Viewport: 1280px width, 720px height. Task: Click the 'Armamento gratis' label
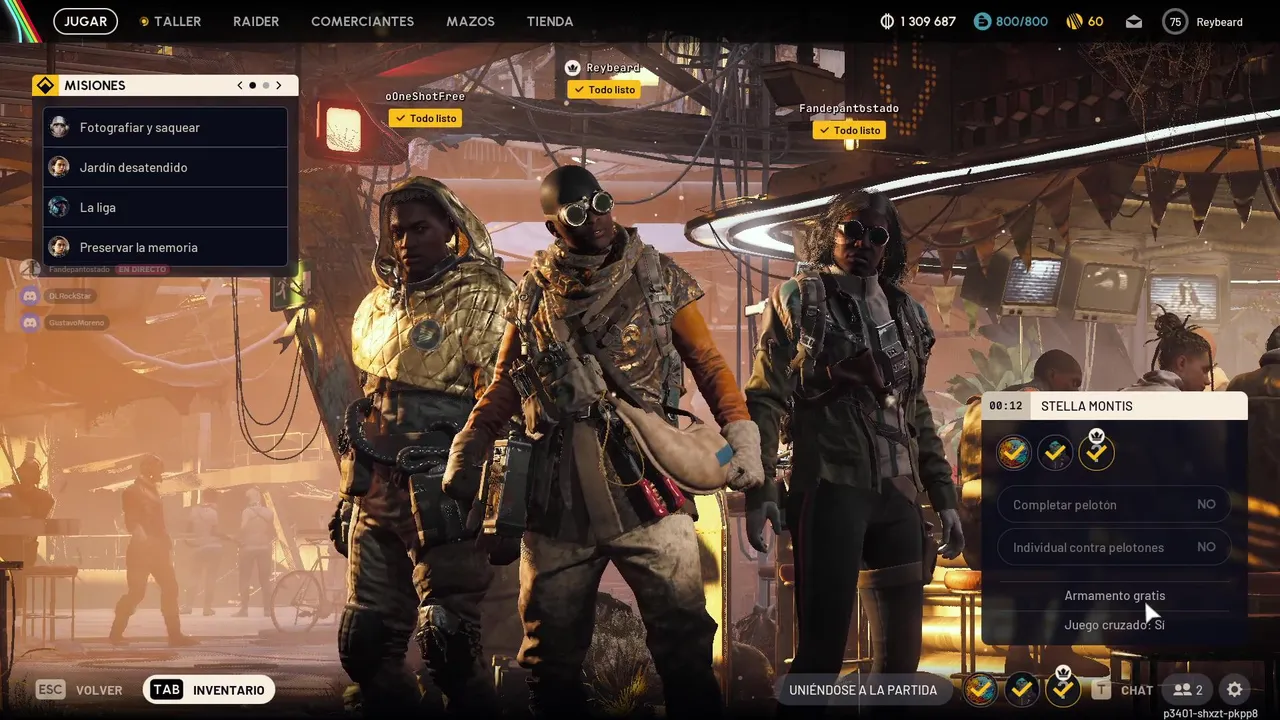tap(1115, 596)
